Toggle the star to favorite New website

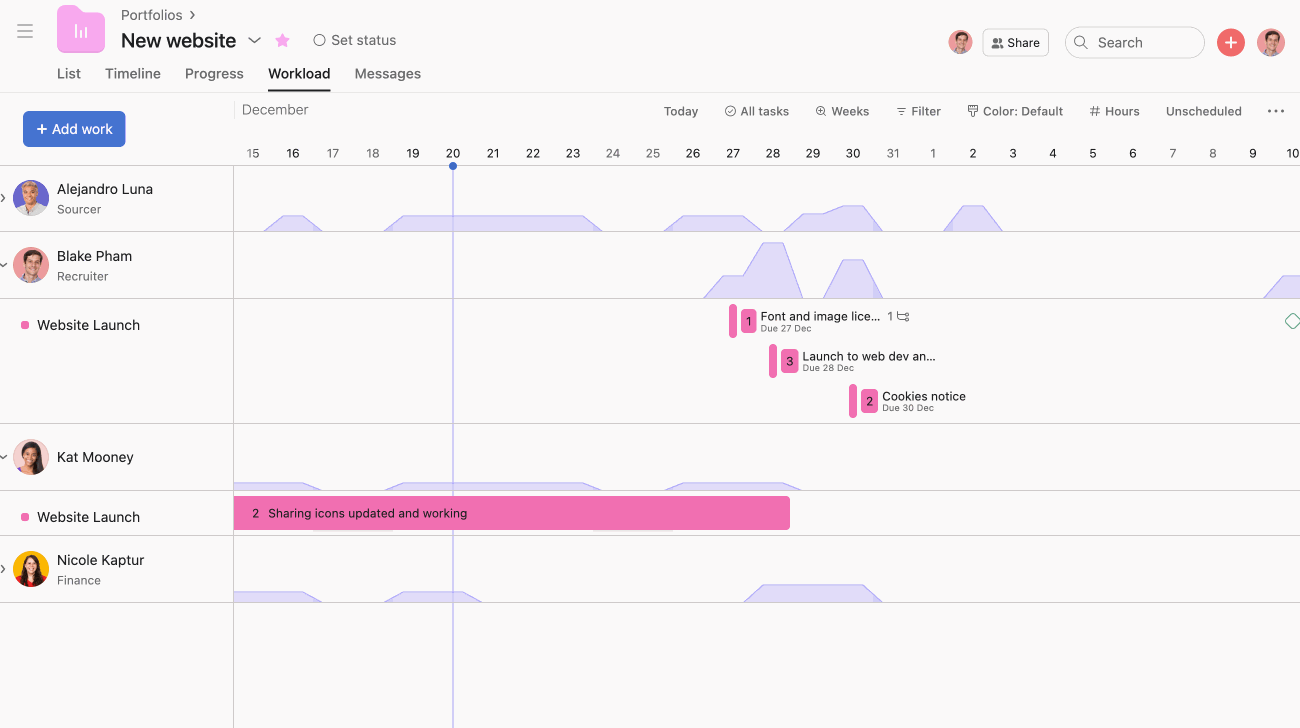pos(282,40)
